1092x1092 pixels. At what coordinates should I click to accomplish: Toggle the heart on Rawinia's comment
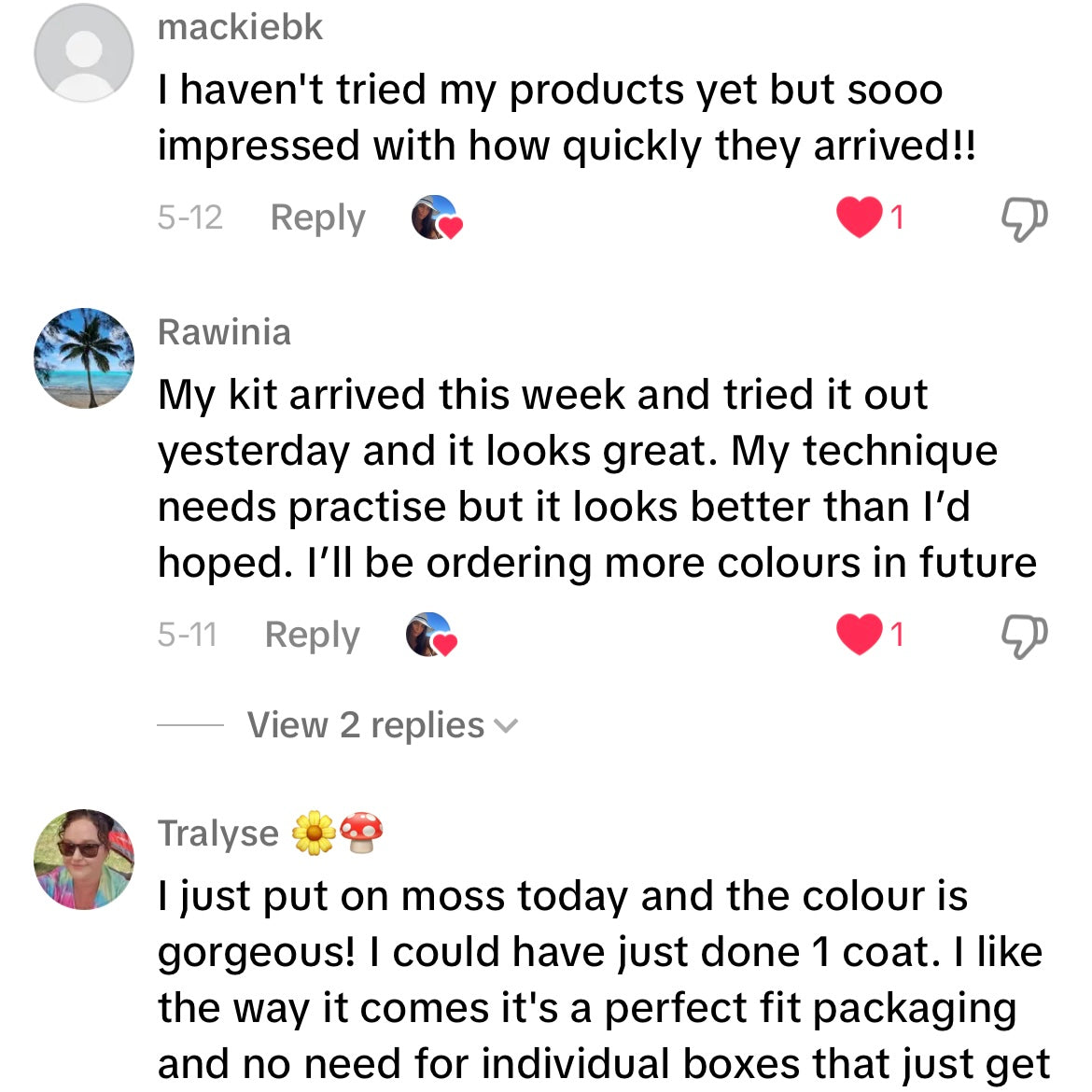[x=859, y=634]
